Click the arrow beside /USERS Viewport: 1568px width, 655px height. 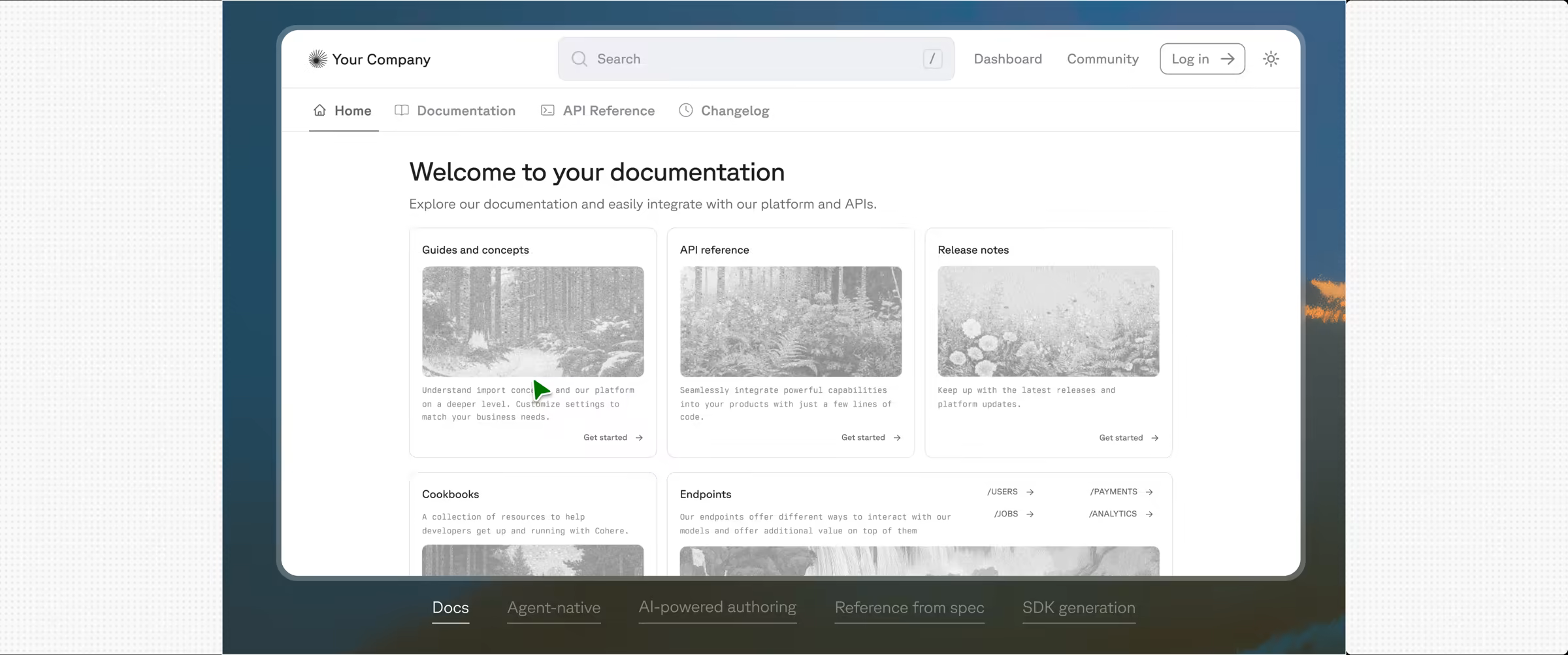(1030, 492)
